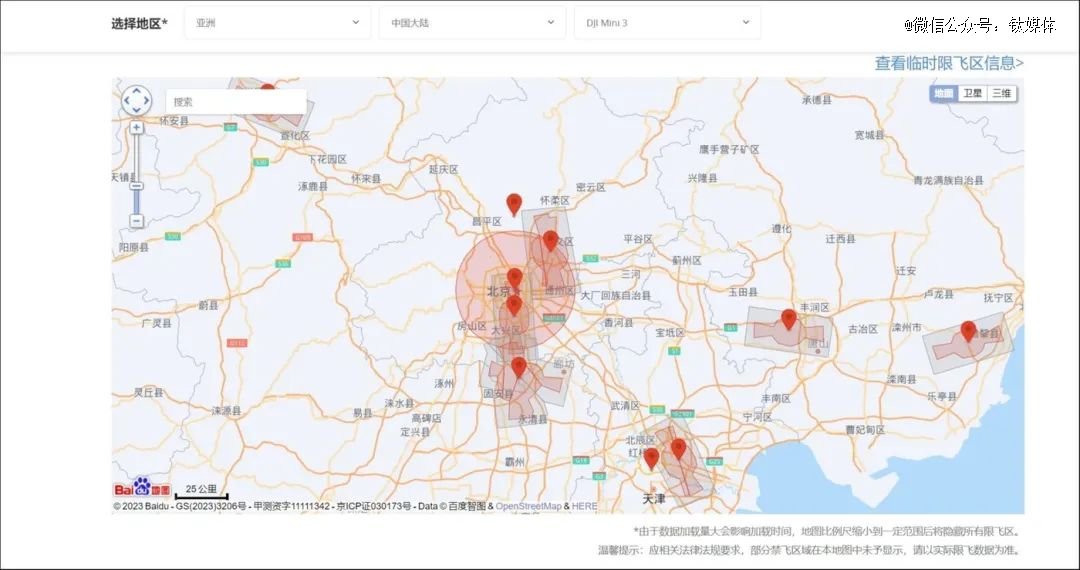
Task: Click the 宝坻区 map label
Action: coord(669,332)
